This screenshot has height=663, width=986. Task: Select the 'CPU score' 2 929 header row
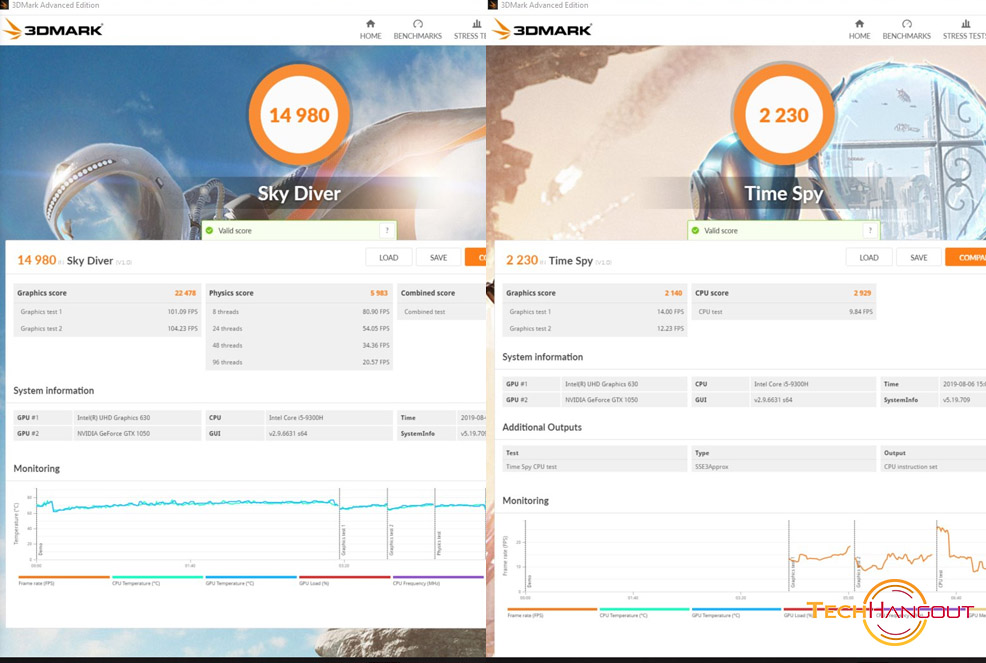click(784, 292)
